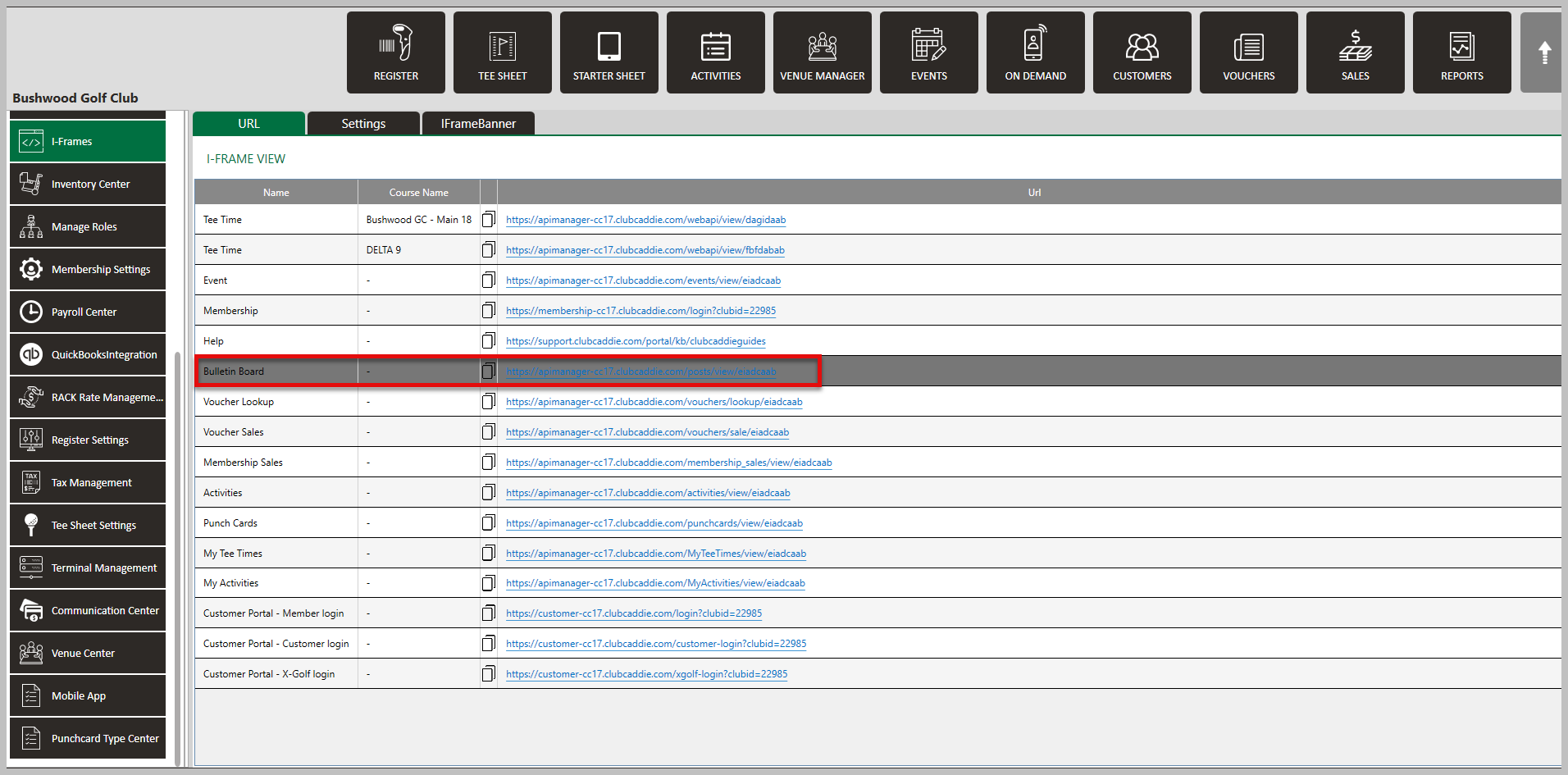
Task: Open Tee Sheet Settings from sidebar
Action: coord(88,525)
